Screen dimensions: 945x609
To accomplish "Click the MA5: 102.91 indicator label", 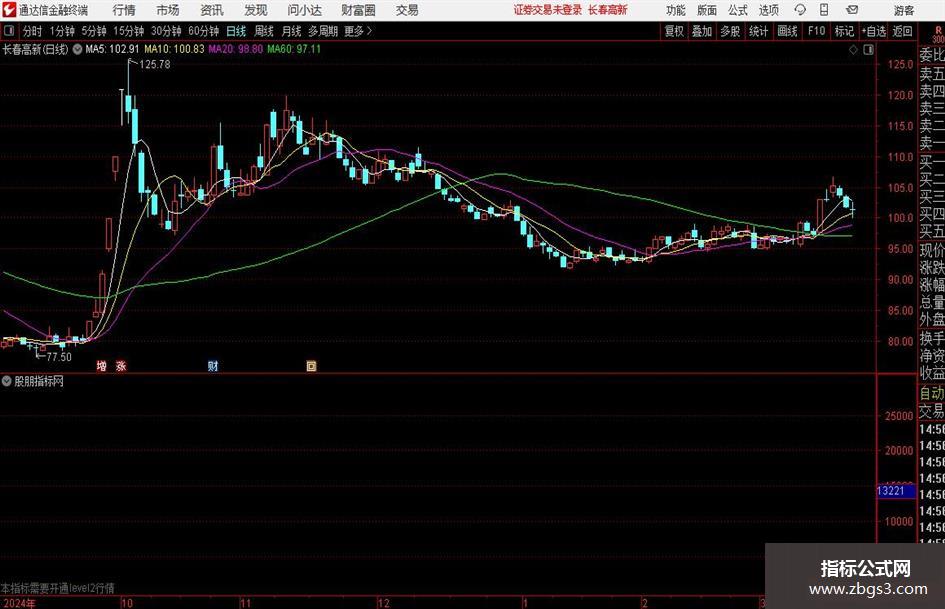I will click(112, 49).
